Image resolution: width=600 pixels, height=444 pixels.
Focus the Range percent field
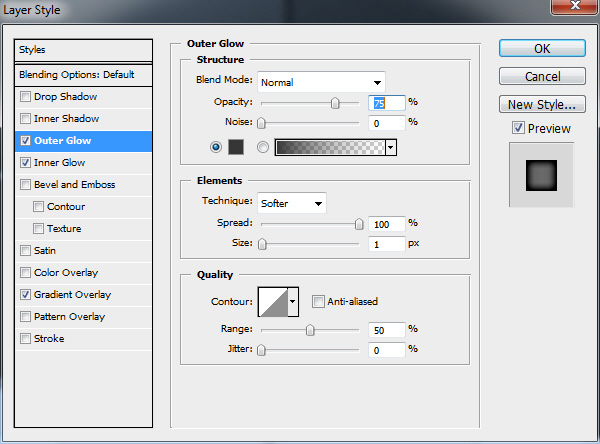[x=386, y=330]
